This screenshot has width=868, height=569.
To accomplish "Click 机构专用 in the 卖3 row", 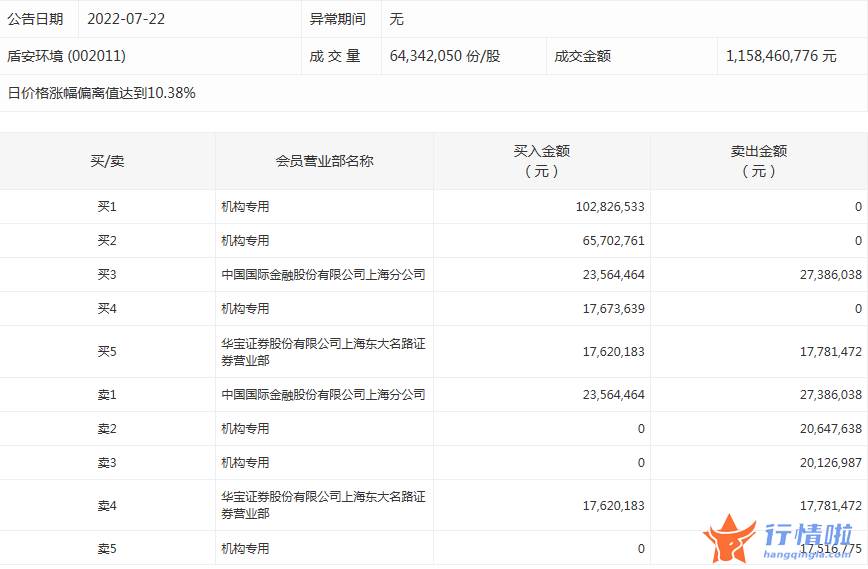I will click(245, 463).
